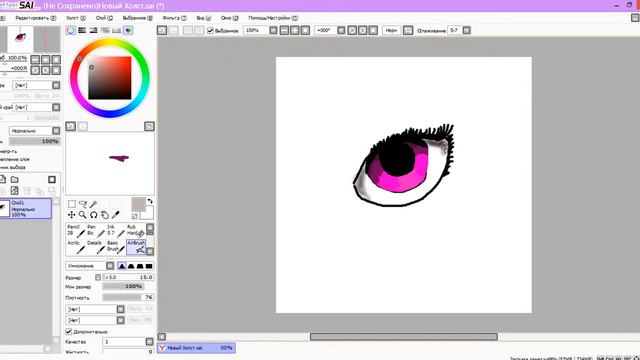
Task: Adjust the Плотность density slider
Action: coord(128,297)
